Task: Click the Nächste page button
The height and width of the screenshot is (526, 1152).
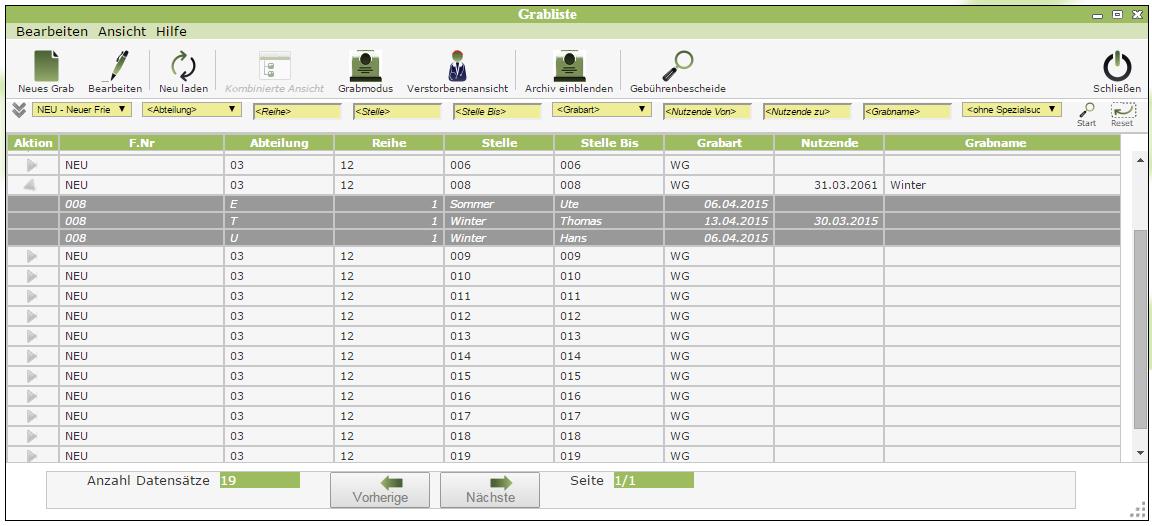Action: 490,490
